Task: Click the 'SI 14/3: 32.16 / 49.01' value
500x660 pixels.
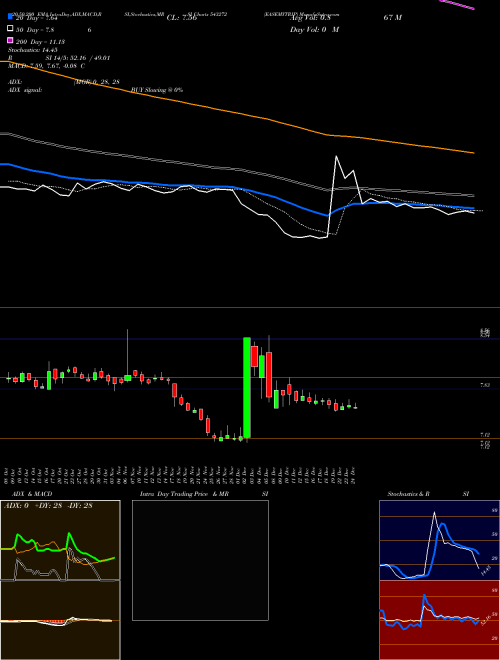Action: 78,58
